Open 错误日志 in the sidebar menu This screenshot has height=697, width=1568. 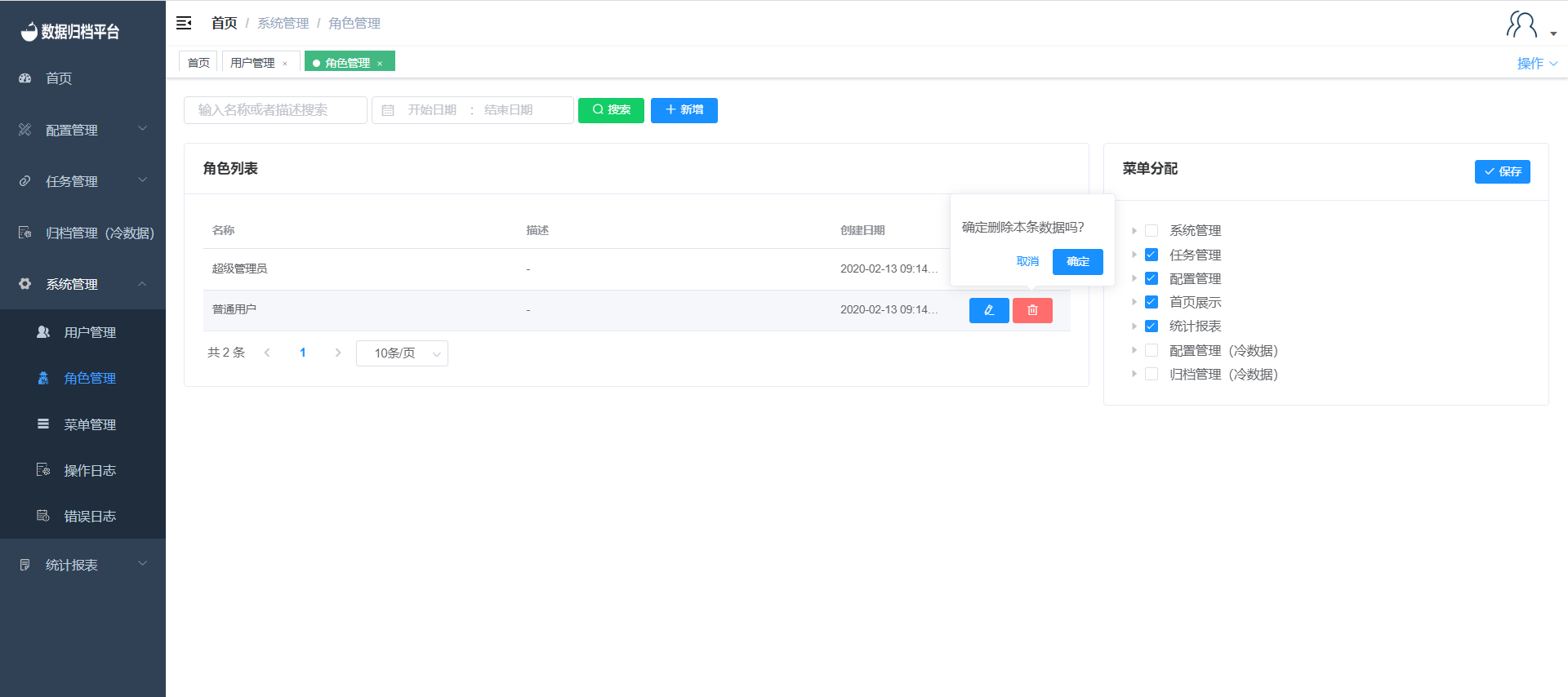pyautogui.click(x=90, y=516)
